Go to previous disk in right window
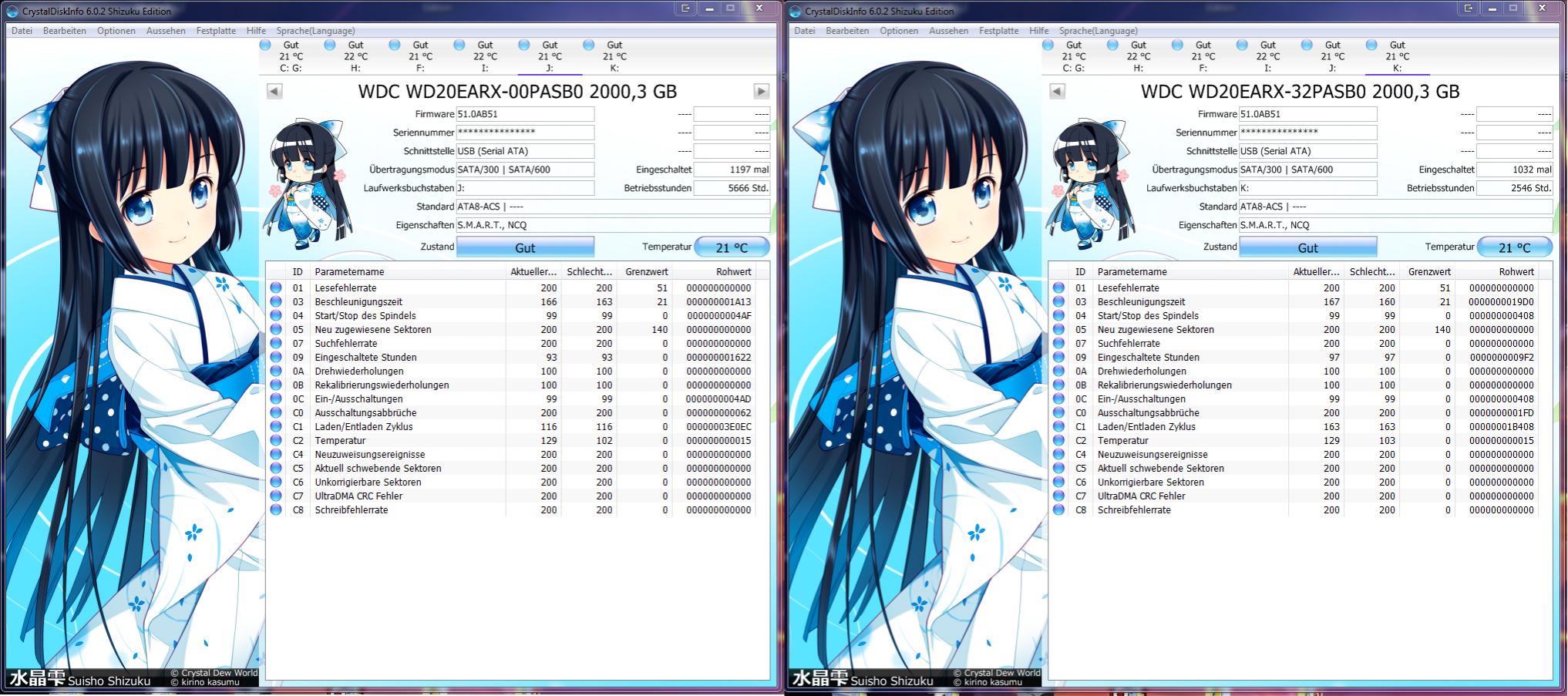This screenshot has height=696, width=1568. click(x=1057, y=91)
